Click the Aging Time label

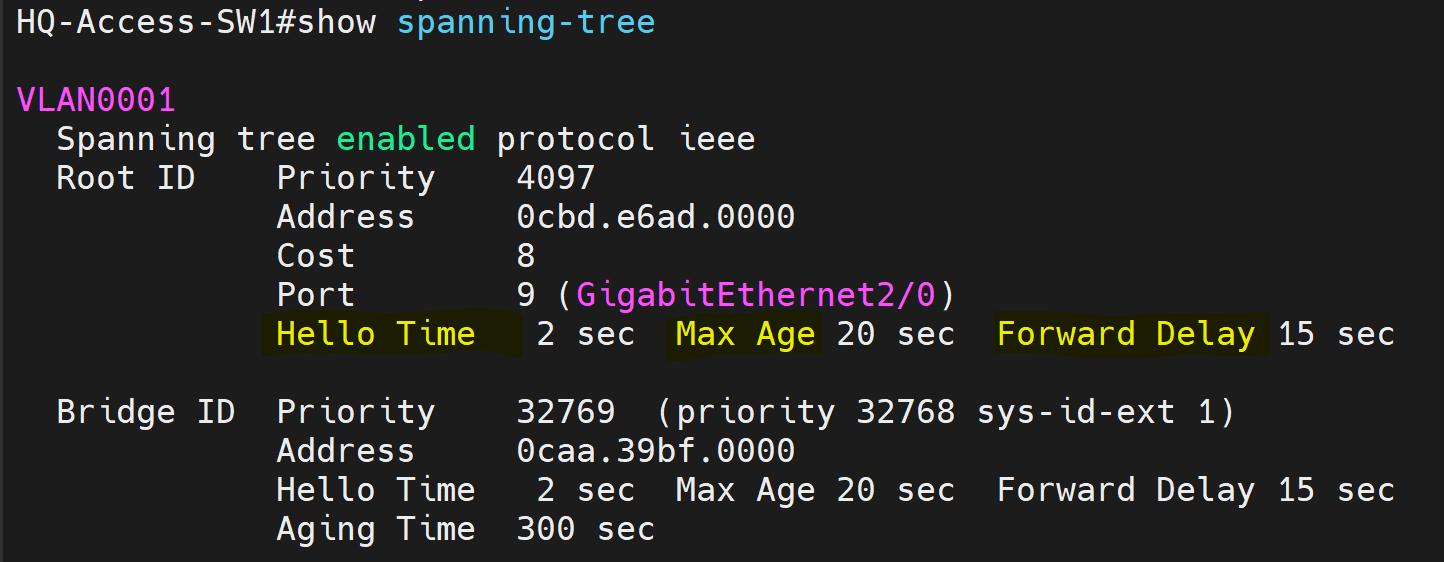coord(376,529)
